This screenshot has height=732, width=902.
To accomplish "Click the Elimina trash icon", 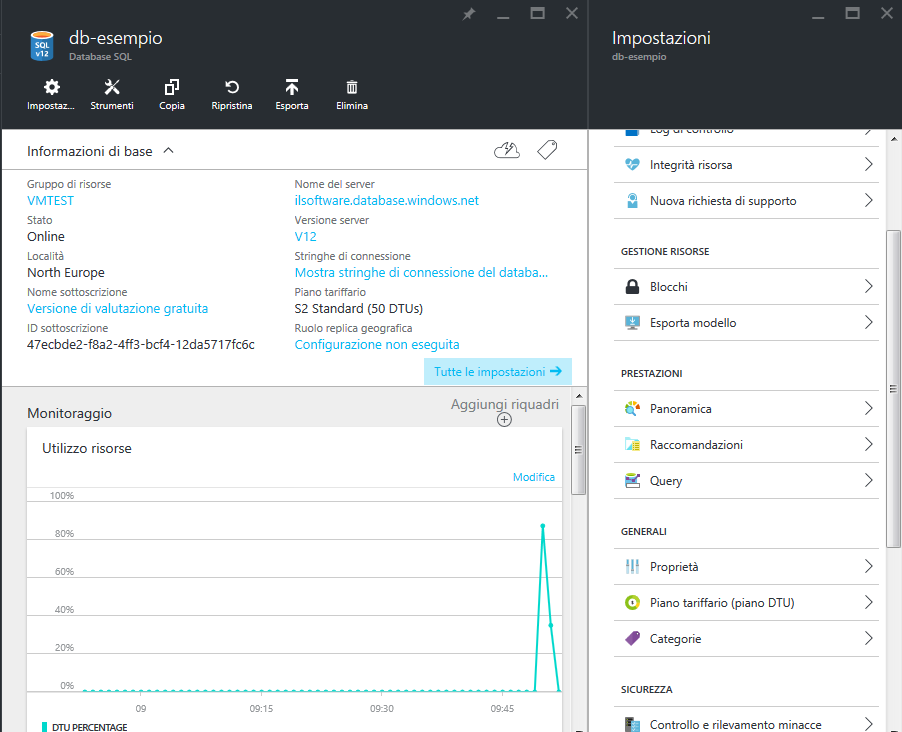I will point(351,87).
